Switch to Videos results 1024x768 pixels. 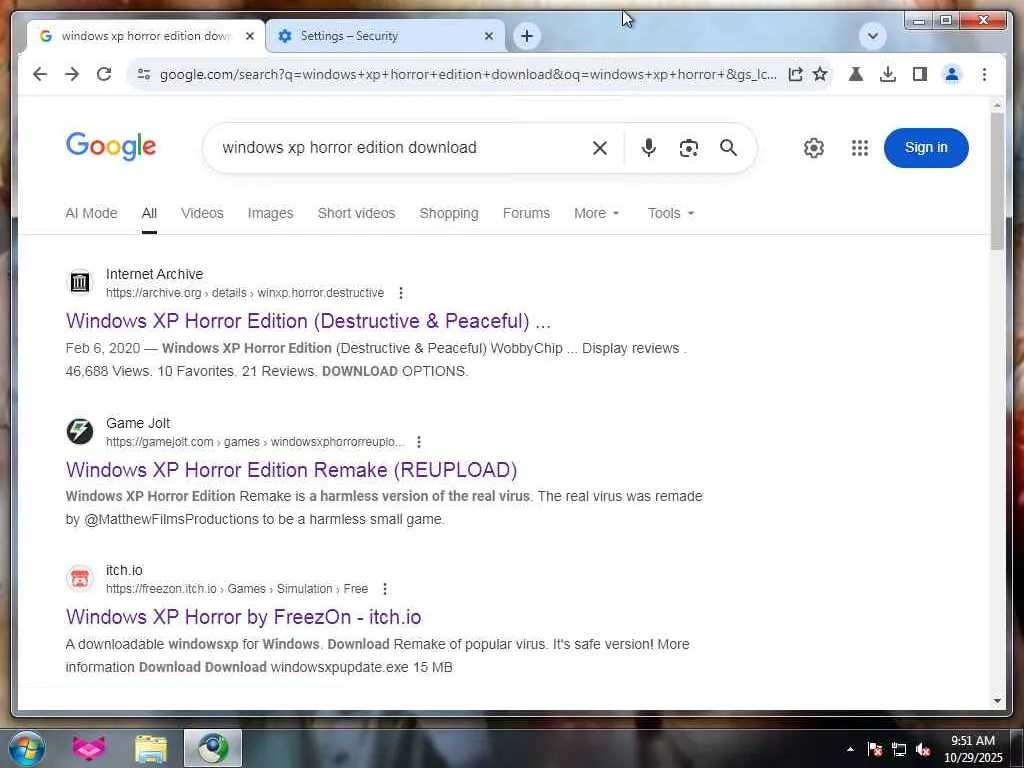202,214
